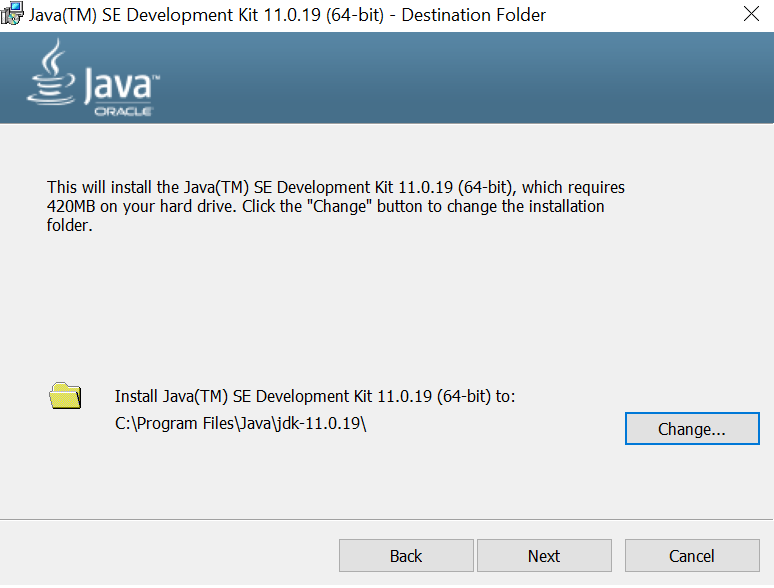The height and width of the screenshot is (588, 774).
Task: Click the Change... button
Action: pyautogui.click(x=692, y=429)
